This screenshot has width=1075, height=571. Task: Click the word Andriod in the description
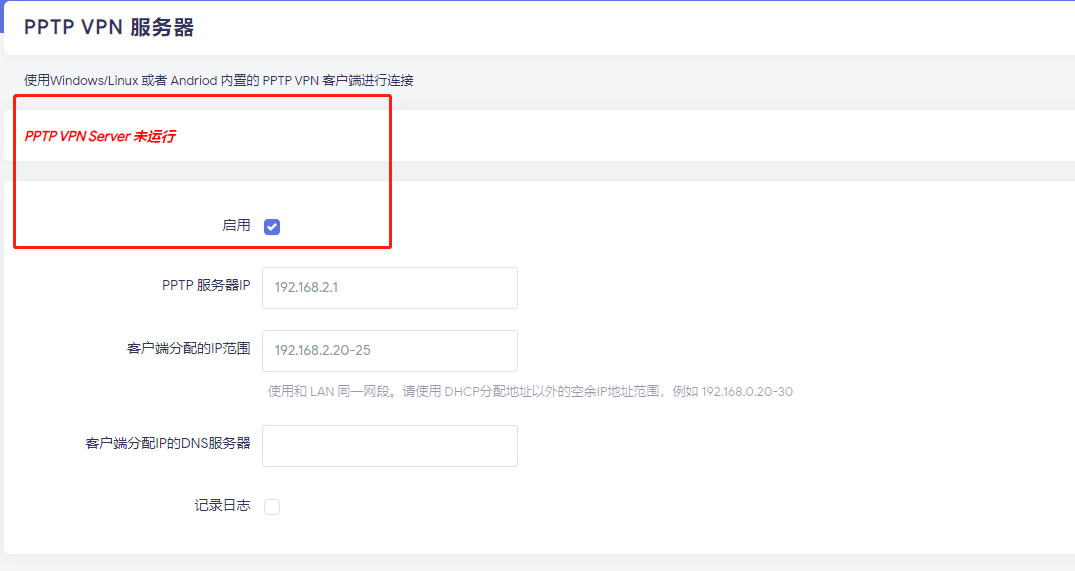(x=193, y=80)
